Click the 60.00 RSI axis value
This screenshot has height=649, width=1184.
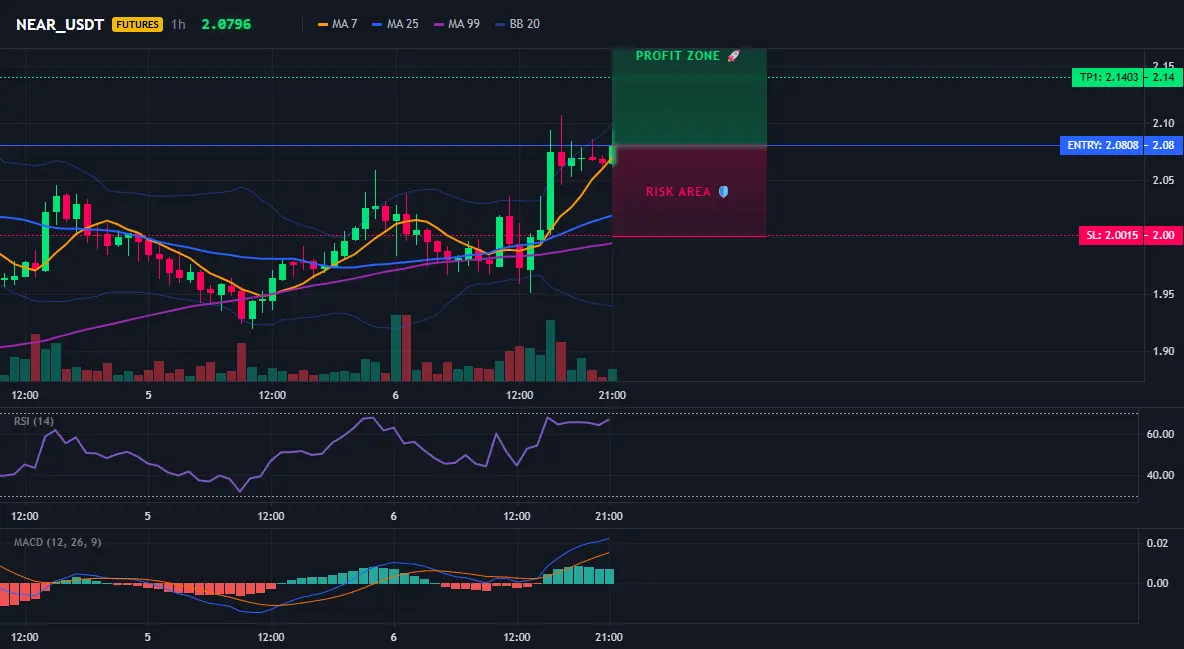click(x=1160, y=434)
